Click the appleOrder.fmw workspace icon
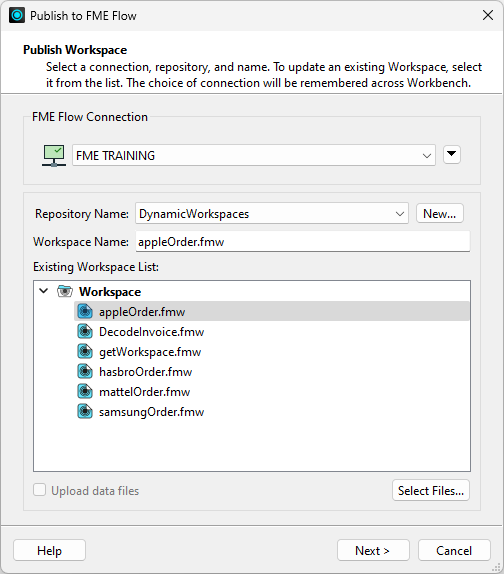This screenshot has width=504, height=574. [x=85, y=312]
